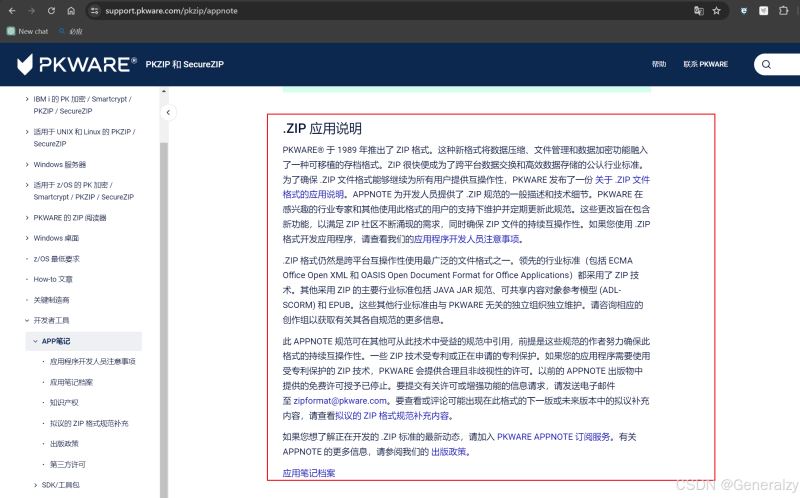The width and height of the screenshot is (800, 498).
Task: Open the 应用笔记档案 link below article
Action: 308,473
